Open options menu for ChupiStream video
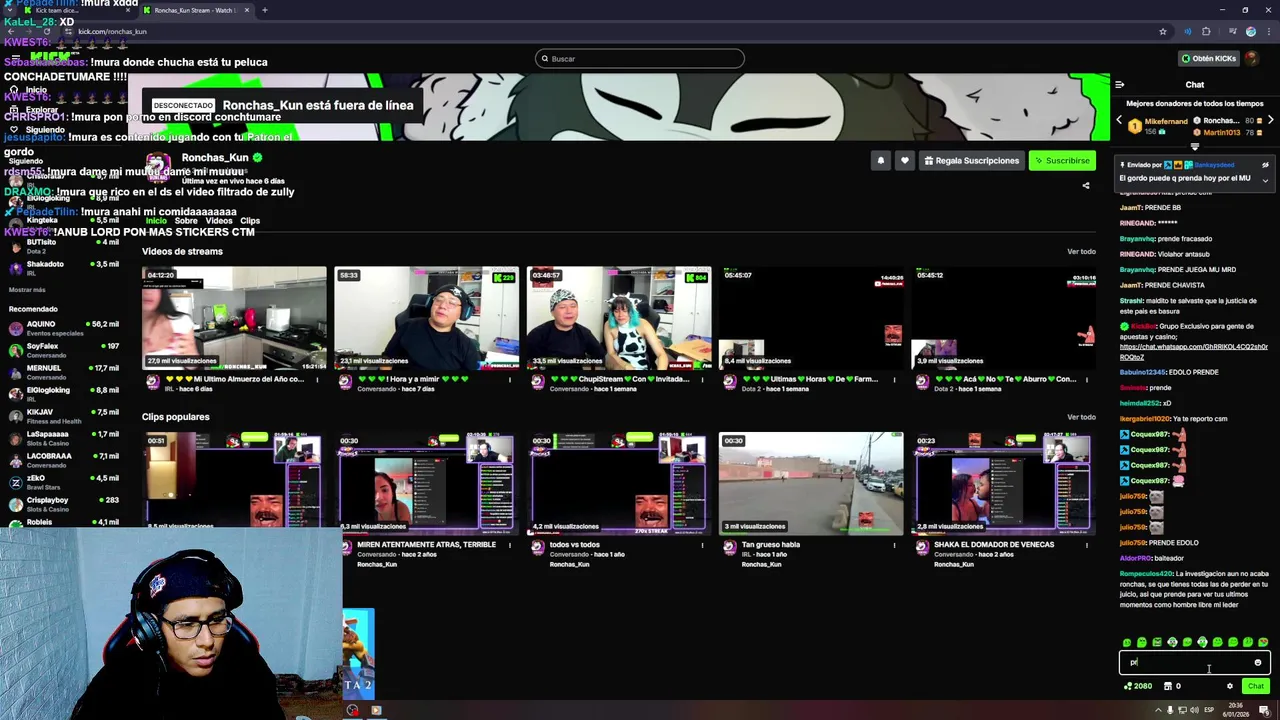This screenshot has height=720, width=1280. point(702,379)
